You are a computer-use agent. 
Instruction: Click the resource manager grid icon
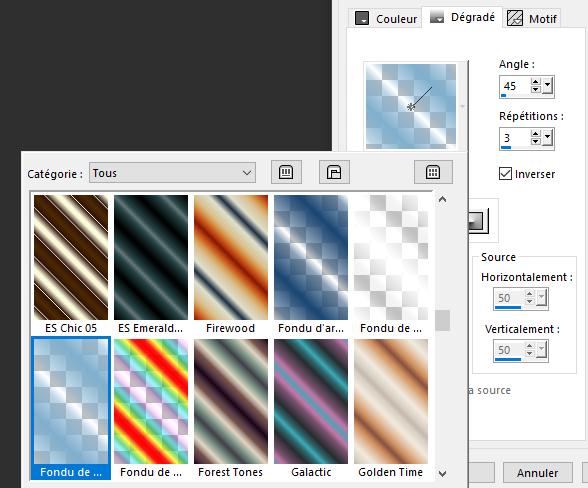(x=433, y=172)
